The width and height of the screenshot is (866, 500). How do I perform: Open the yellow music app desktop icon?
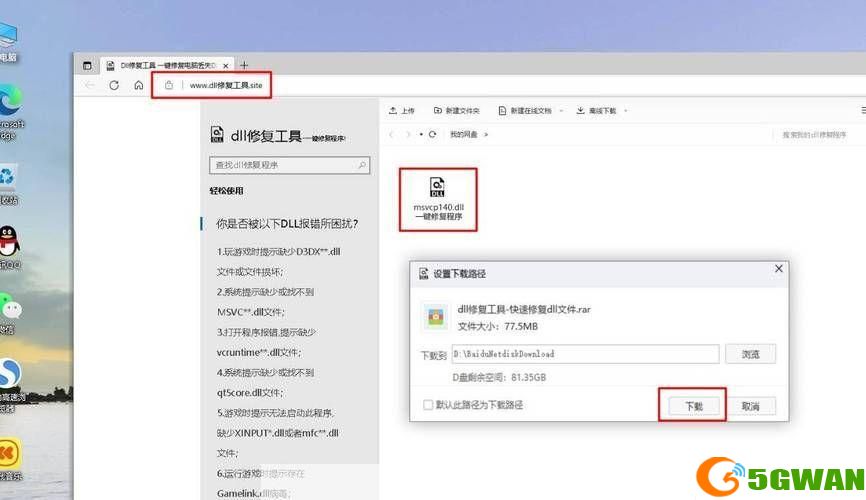(10, 459)
